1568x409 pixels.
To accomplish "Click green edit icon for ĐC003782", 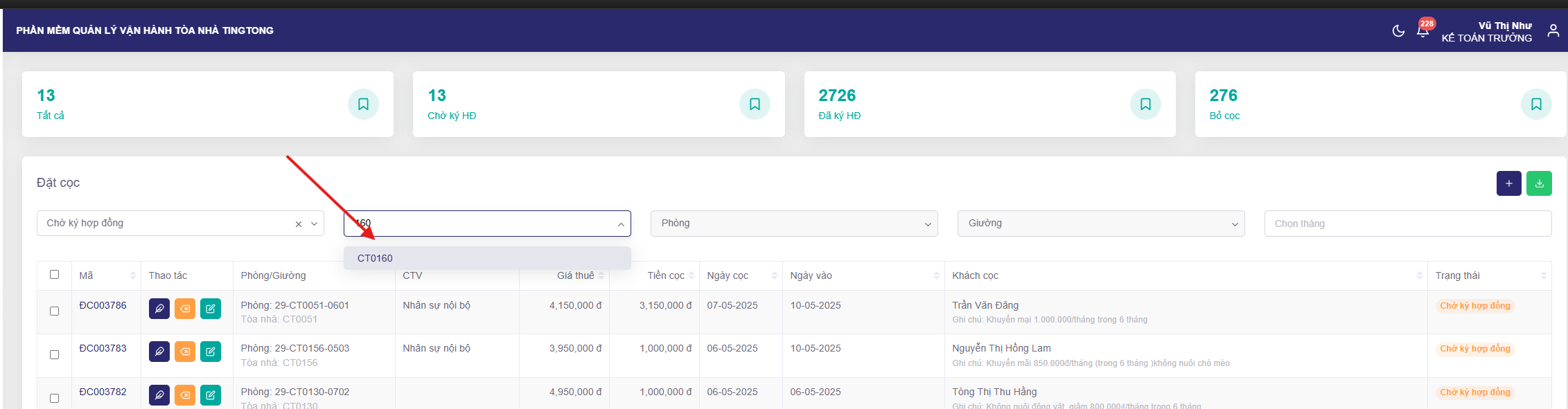I will (x=211, y=395).
